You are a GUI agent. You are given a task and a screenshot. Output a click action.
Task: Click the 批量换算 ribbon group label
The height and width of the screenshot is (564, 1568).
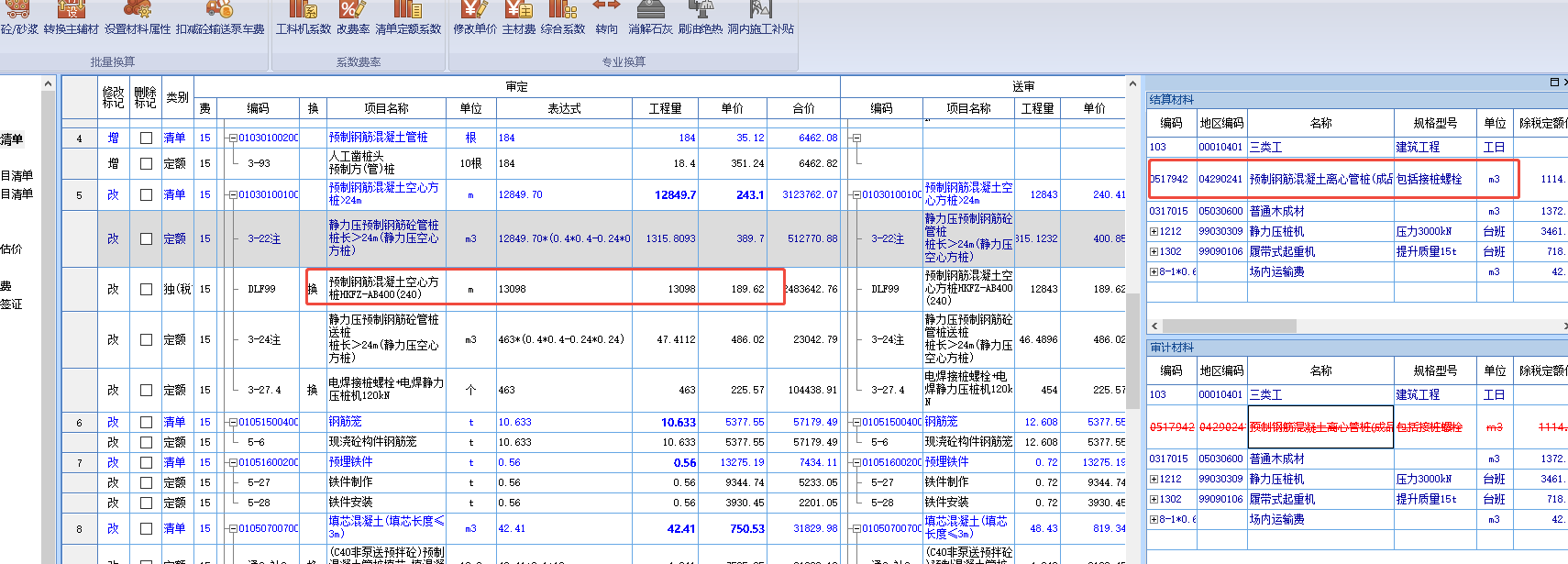tap(113, 61)
